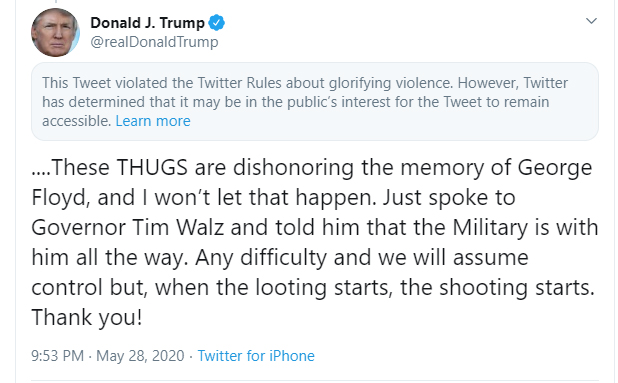Click Governor Tim Walz in the tweet text

point(127,228)
